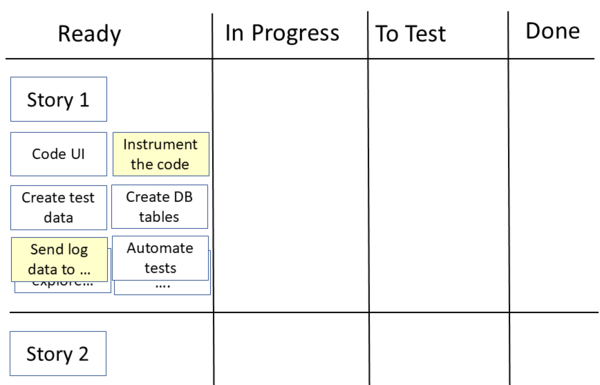600x385 pixels.
Task: Select the Create DB tables card
Action: tap(160, 207)
